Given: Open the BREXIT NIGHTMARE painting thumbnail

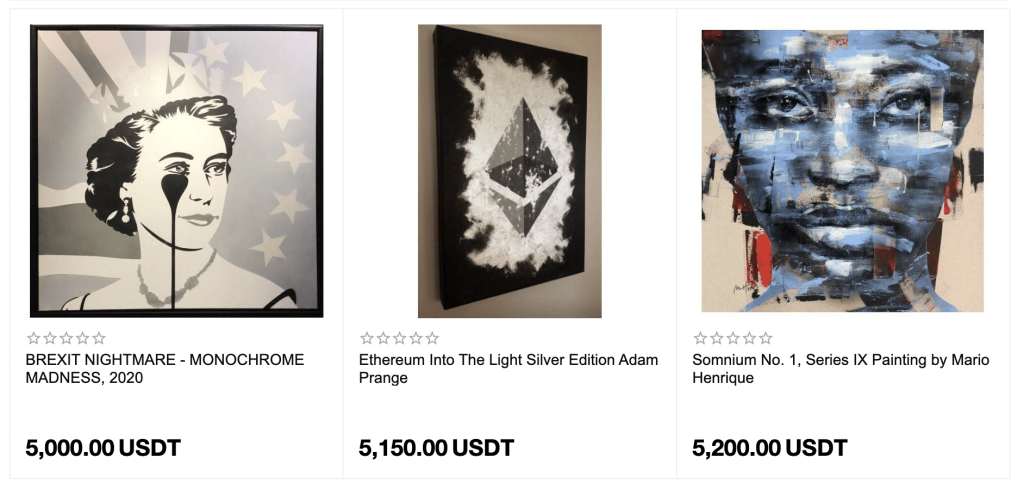Looking at the screenshot, I should [177, 171].
